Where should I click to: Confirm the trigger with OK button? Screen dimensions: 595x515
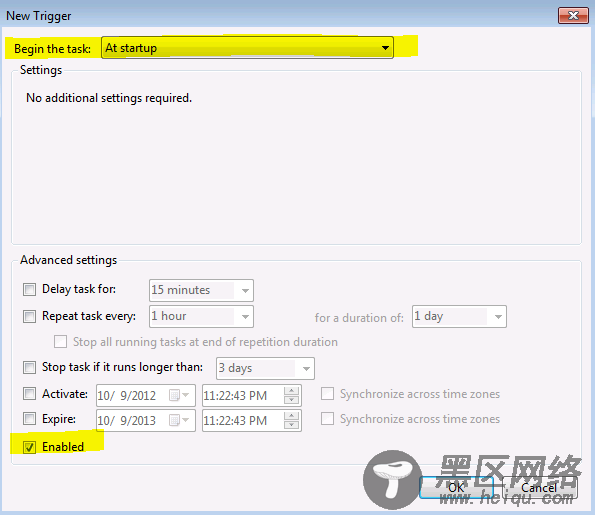click(456, 487)
